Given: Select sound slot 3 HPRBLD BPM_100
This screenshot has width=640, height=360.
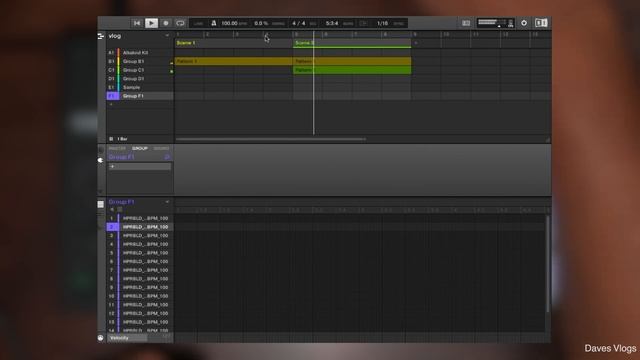Looking at the screenshot, I should (x=140, y=236).
